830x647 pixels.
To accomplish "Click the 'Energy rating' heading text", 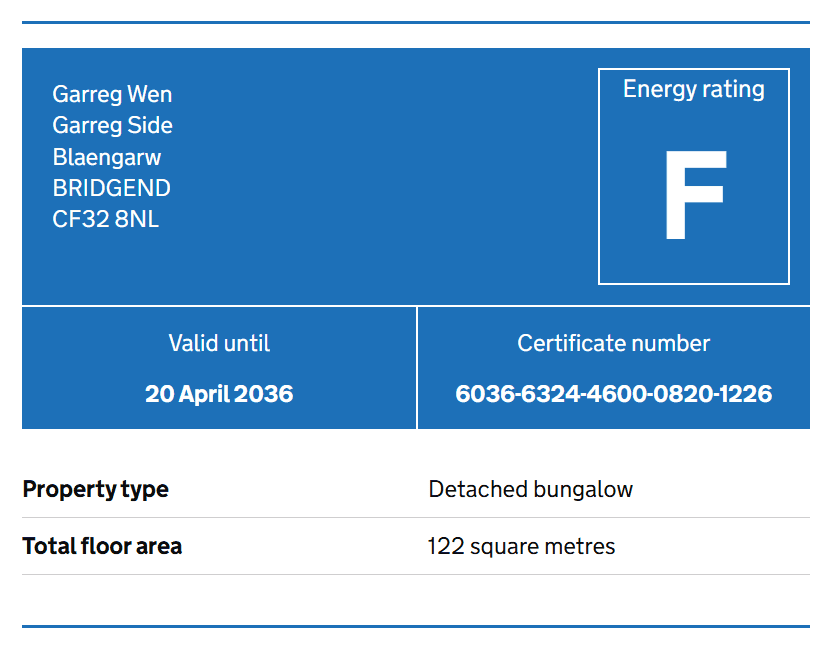I will (x=693, y=89).
